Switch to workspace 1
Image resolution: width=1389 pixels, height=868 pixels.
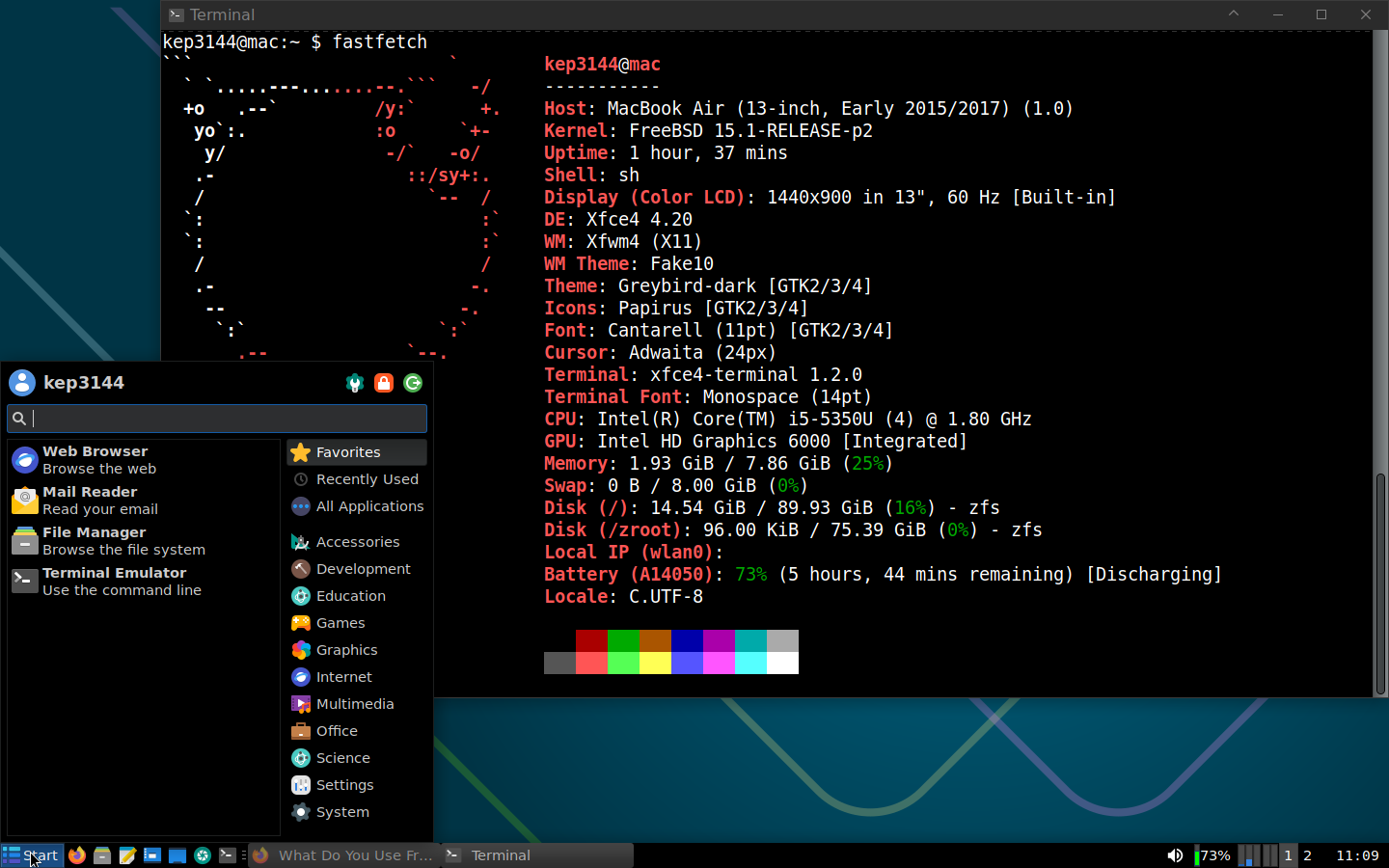tap(1288, 855)
